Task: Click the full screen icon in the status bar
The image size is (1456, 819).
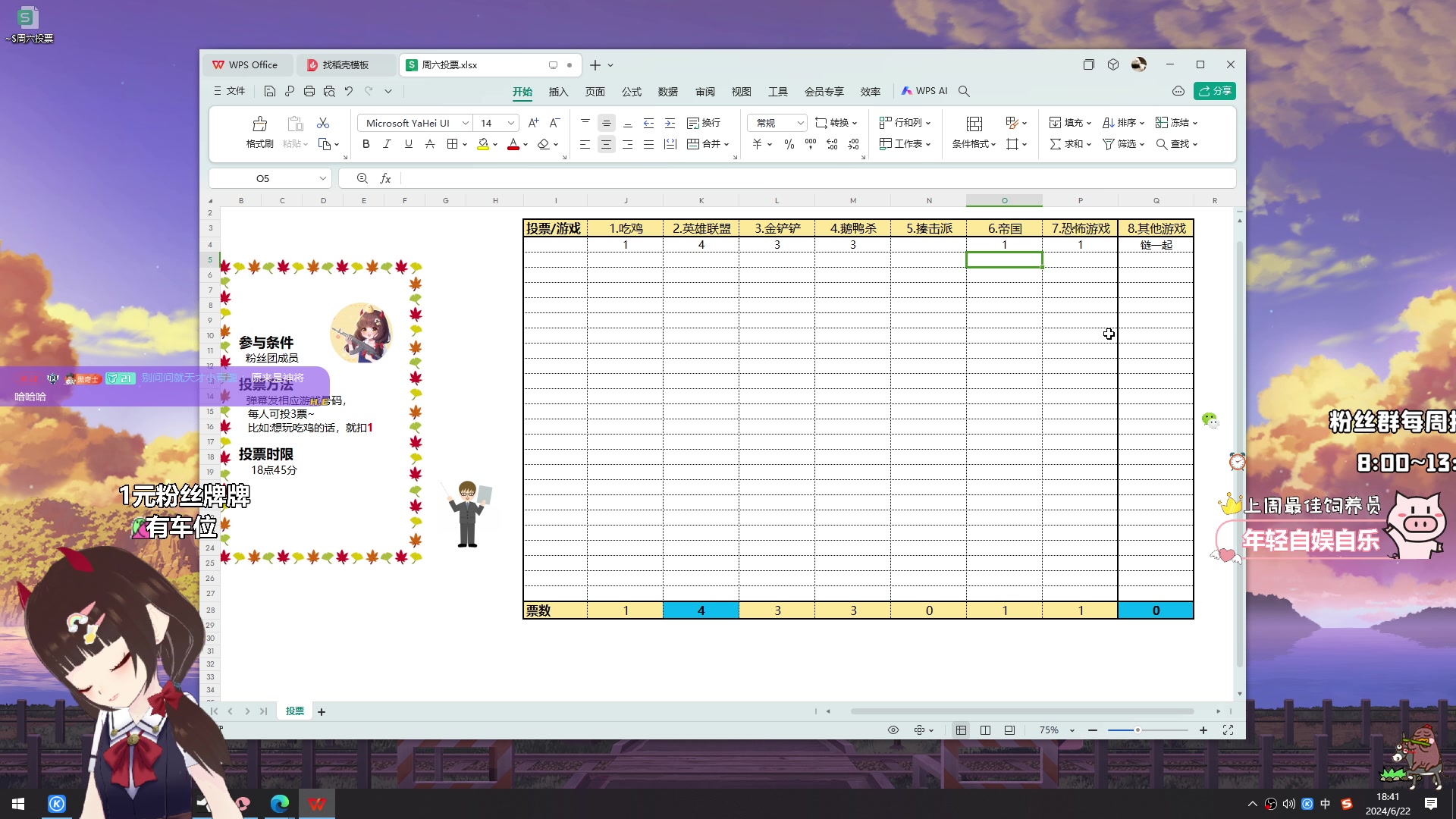Action: [x=1228, y=730]
